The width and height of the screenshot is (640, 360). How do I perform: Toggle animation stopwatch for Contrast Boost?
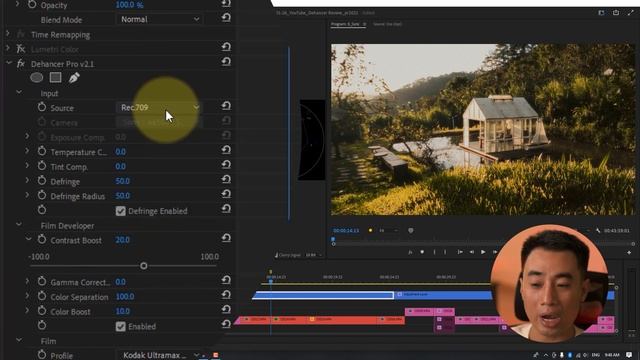pyautogui.click(x=42, y=240)
